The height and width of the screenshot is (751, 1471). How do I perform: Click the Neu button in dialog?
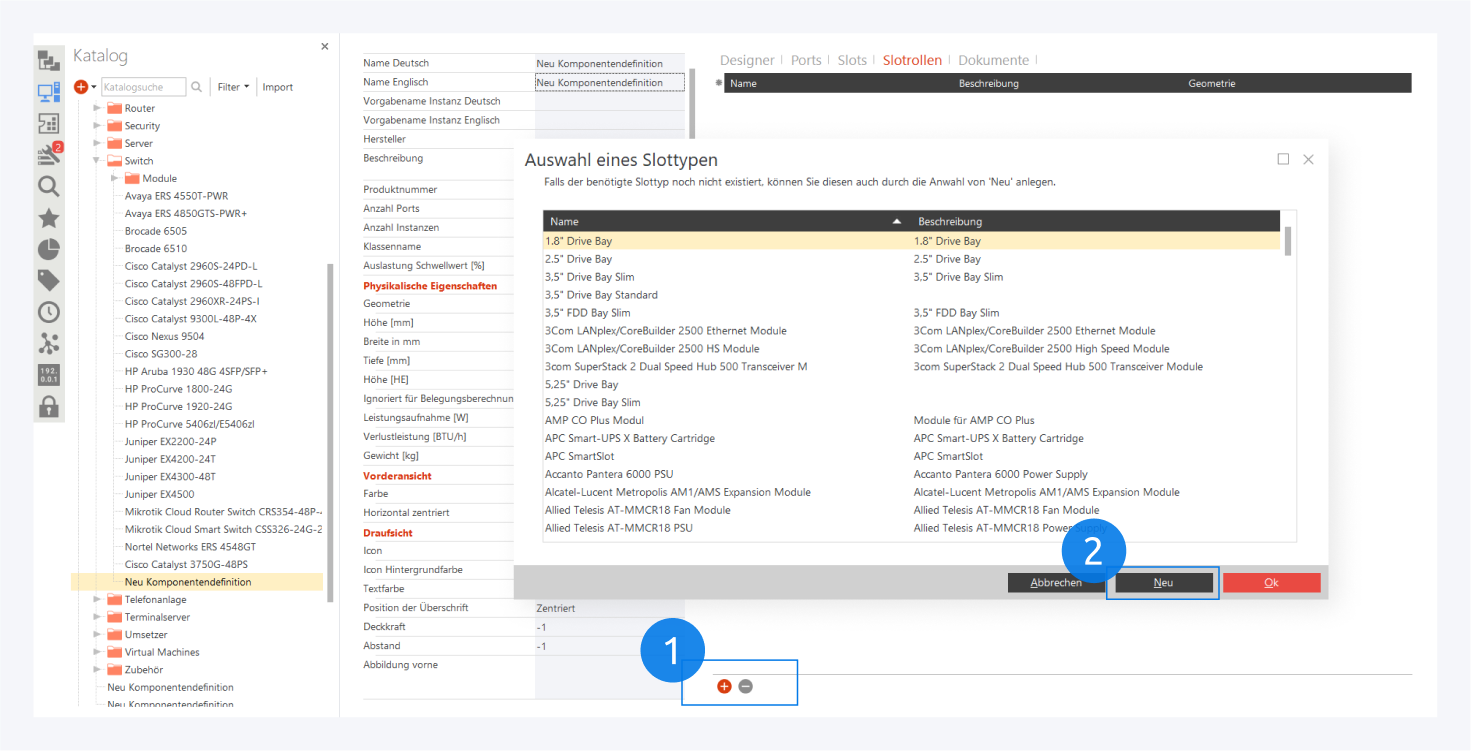tap(1163, 582)
